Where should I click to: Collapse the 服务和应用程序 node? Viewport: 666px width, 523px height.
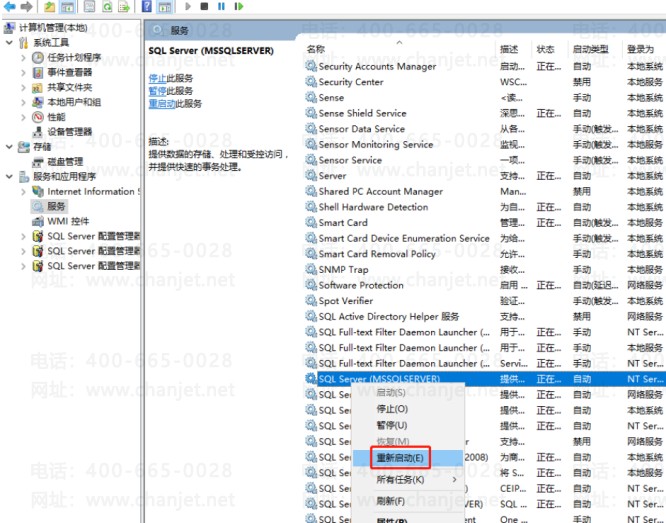click(9, 176)
